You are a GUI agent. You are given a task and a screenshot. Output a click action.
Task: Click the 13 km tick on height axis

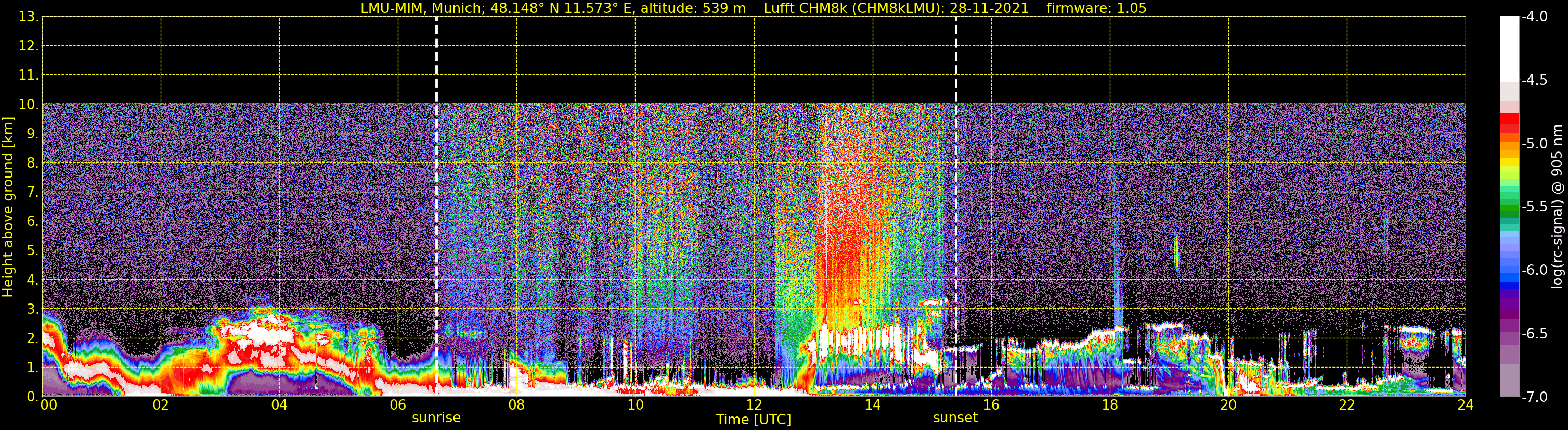28,17
